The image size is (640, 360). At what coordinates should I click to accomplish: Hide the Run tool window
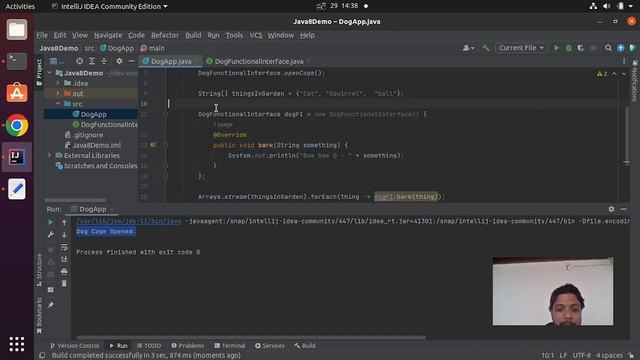623,209
